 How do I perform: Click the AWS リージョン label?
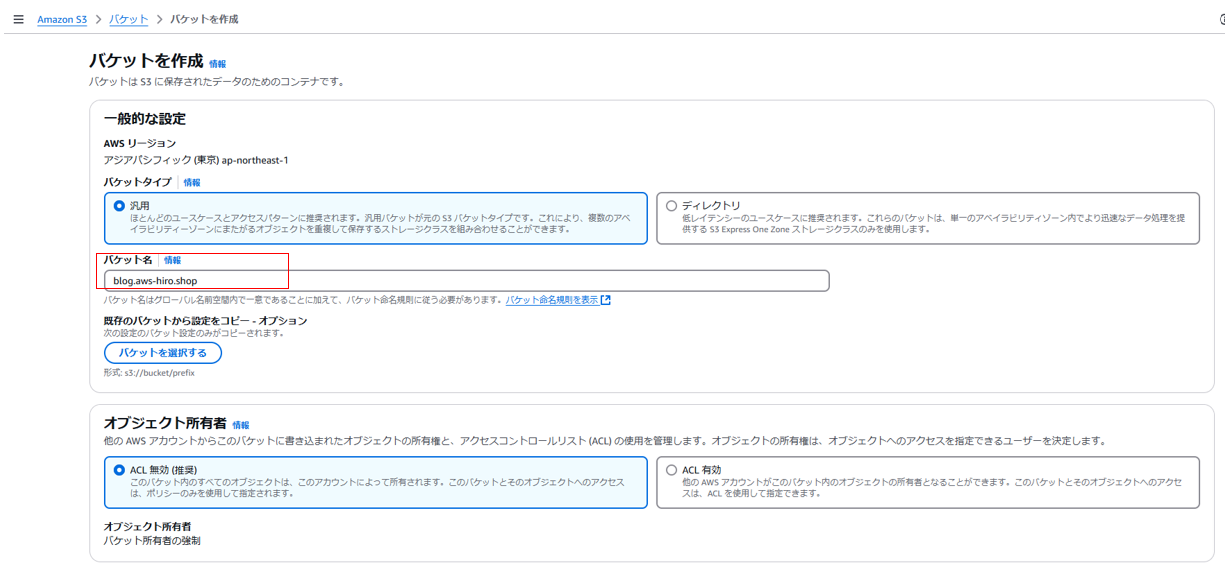coord(140,144)
